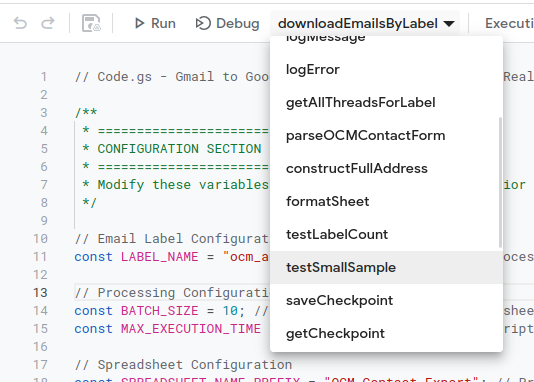The width and height of the screenshot is (534, 382).
Task: Choose saveCheckpoint from the dropdown
Action: 386,301
